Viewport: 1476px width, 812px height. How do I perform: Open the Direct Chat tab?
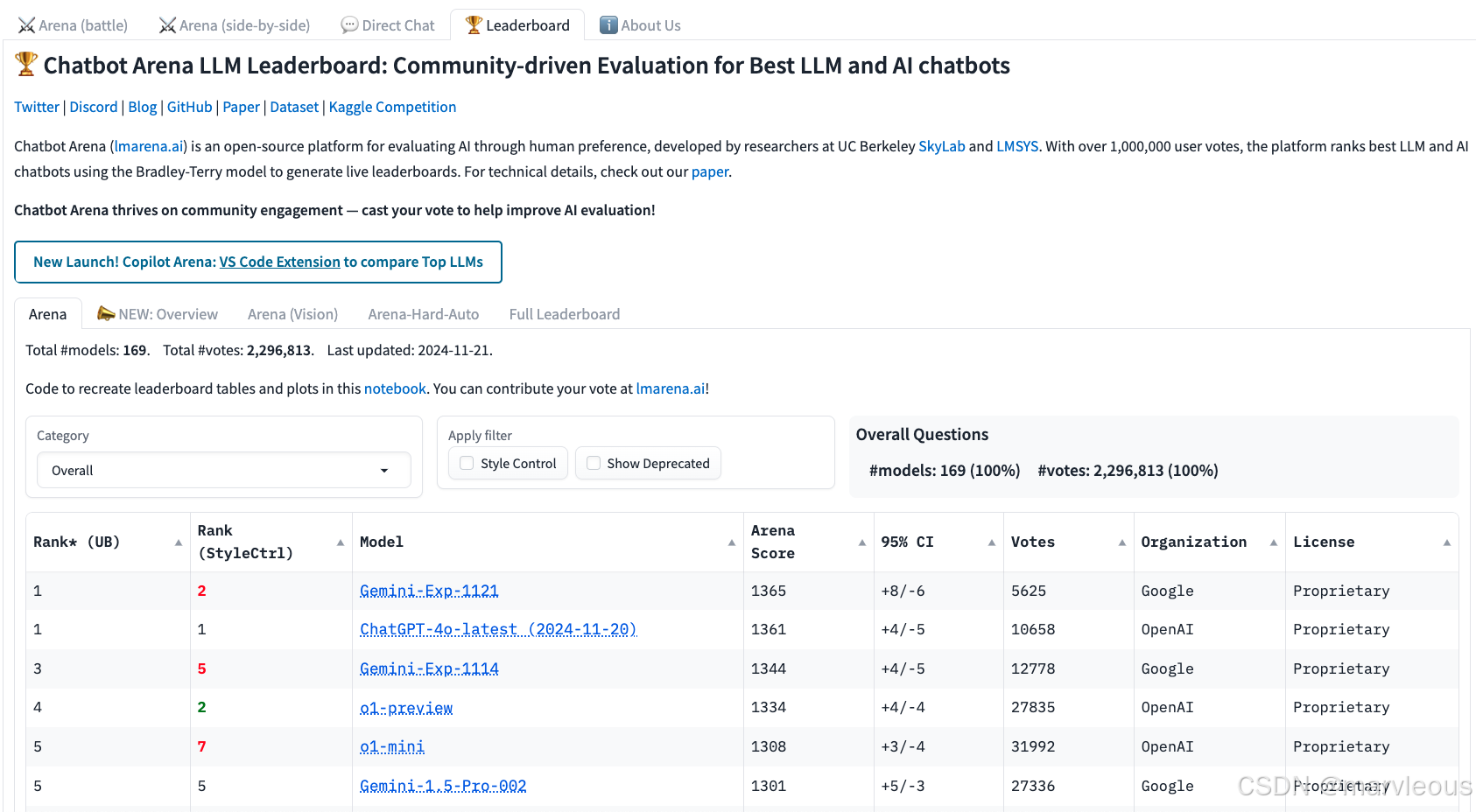[x=388, y=25]
